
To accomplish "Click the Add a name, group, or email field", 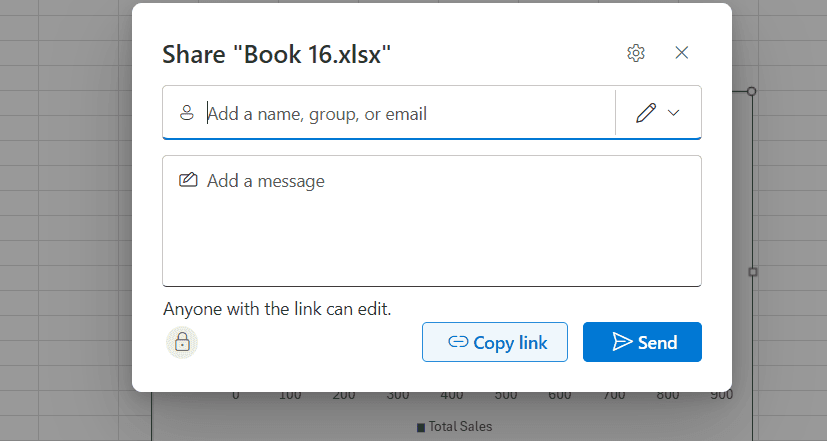I will click(389, 113).
